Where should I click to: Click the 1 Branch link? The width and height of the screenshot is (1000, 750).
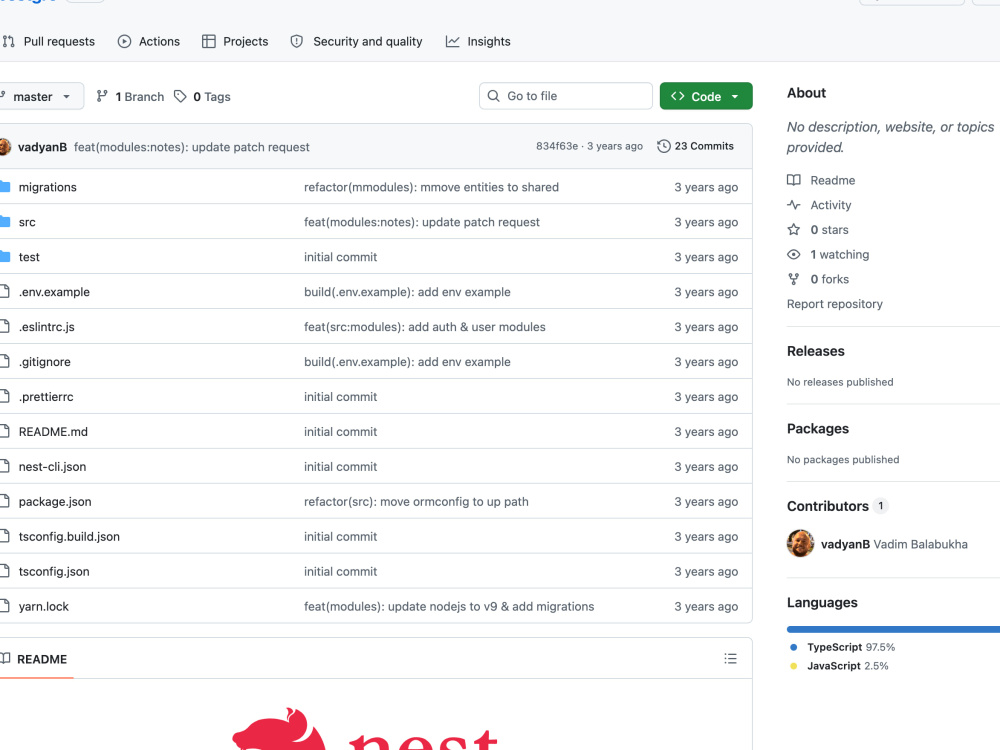(130, 96)
